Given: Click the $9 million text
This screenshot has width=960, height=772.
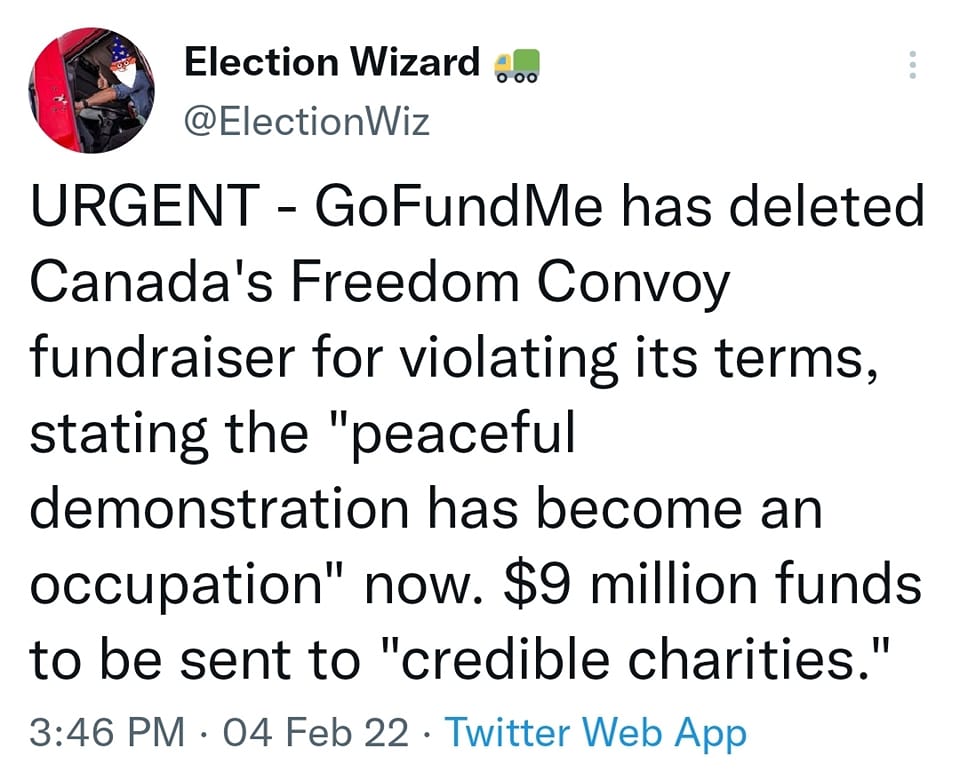Looking at the screenshot, I should coord(633,582).
